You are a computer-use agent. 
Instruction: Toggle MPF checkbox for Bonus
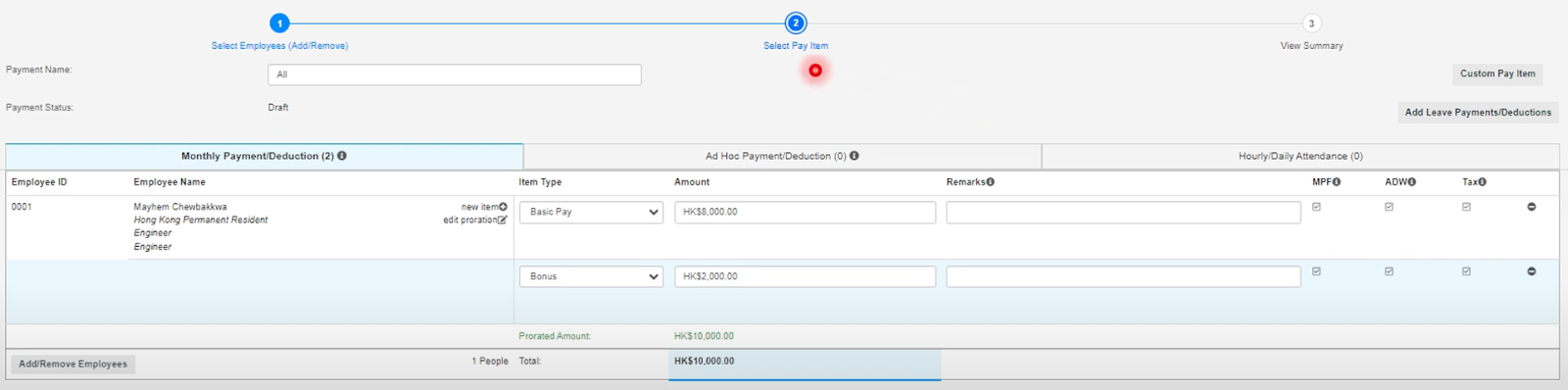point(1316,271)
